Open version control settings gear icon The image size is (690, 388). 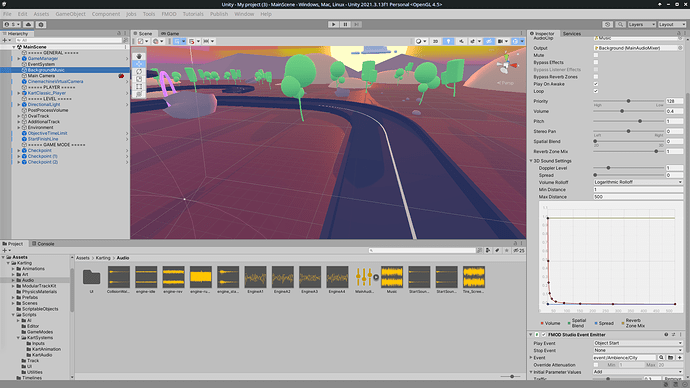pyautogui.click(x=41, y=25)
